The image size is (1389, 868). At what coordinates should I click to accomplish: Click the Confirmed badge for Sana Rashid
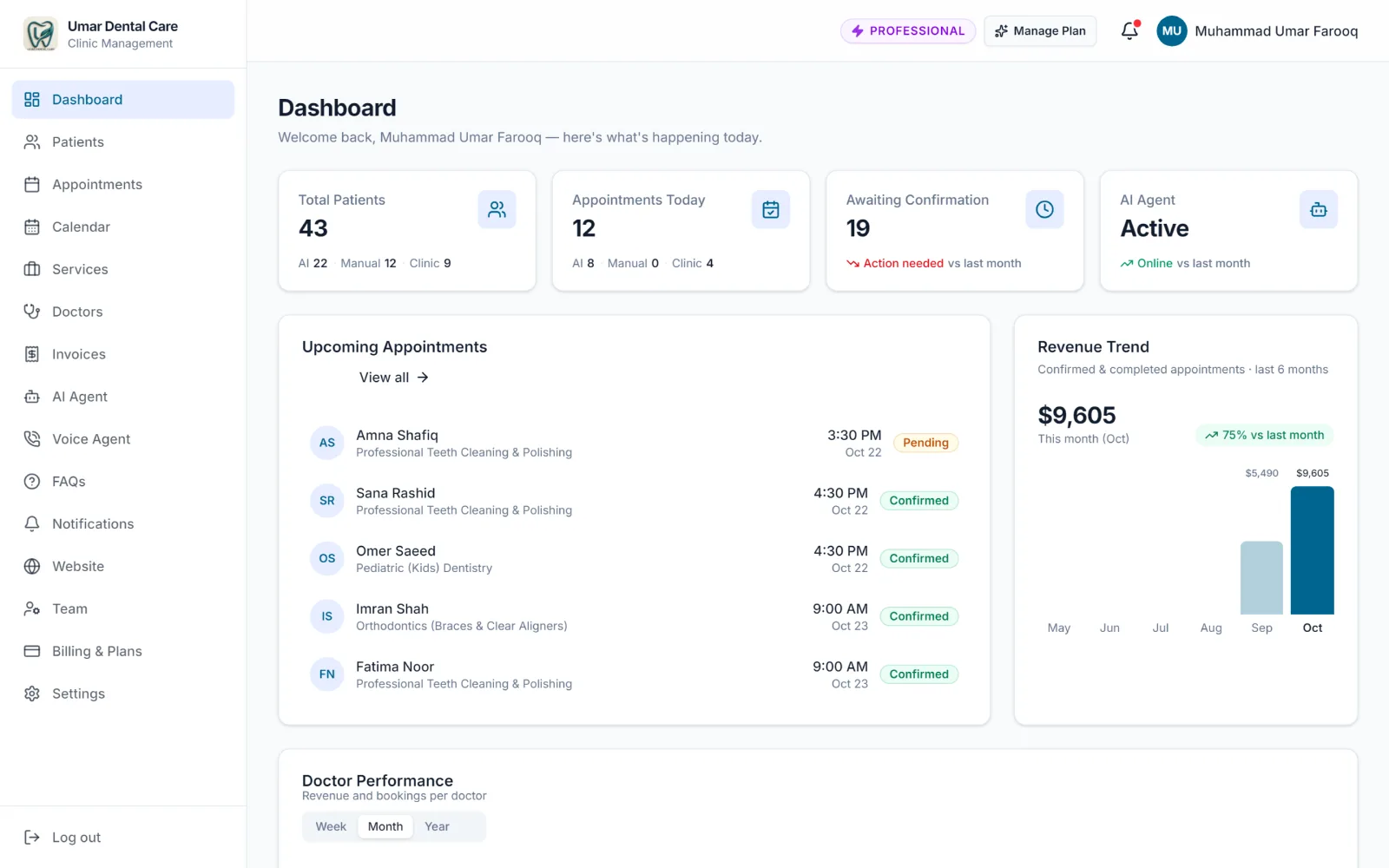[x=919, y=501]
